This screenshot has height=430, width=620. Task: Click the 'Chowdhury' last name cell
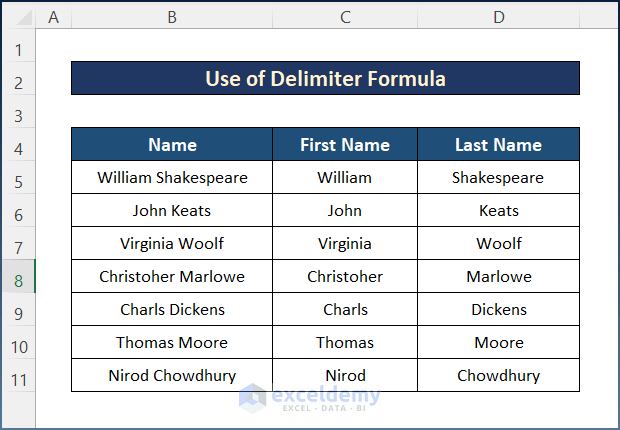pos(498,376)
